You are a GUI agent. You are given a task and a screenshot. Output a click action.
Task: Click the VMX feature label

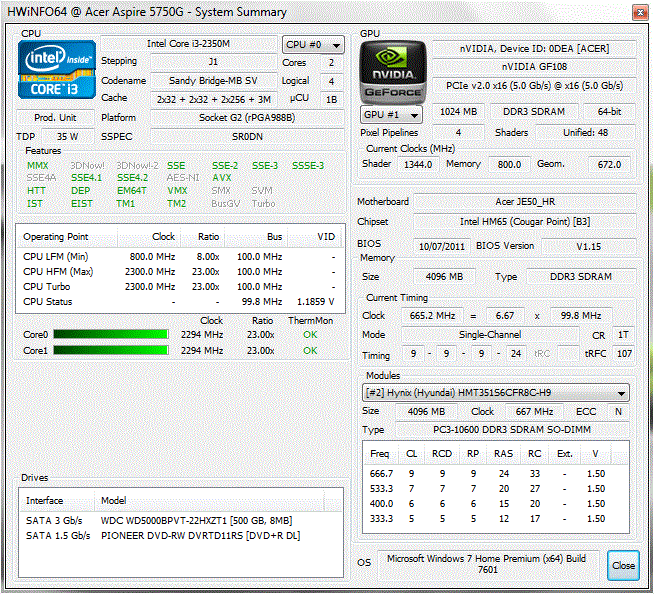tap(177, 191)
